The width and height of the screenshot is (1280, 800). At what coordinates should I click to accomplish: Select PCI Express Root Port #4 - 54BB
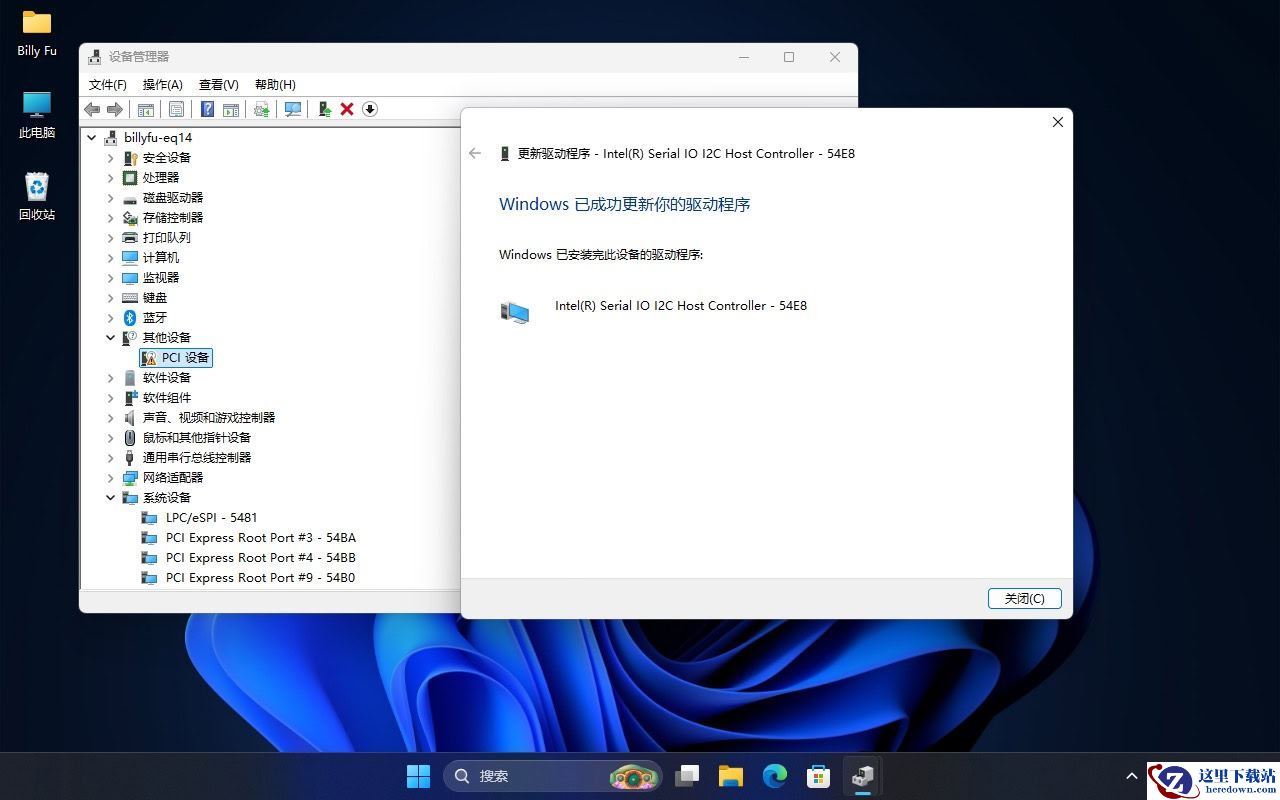260,558
